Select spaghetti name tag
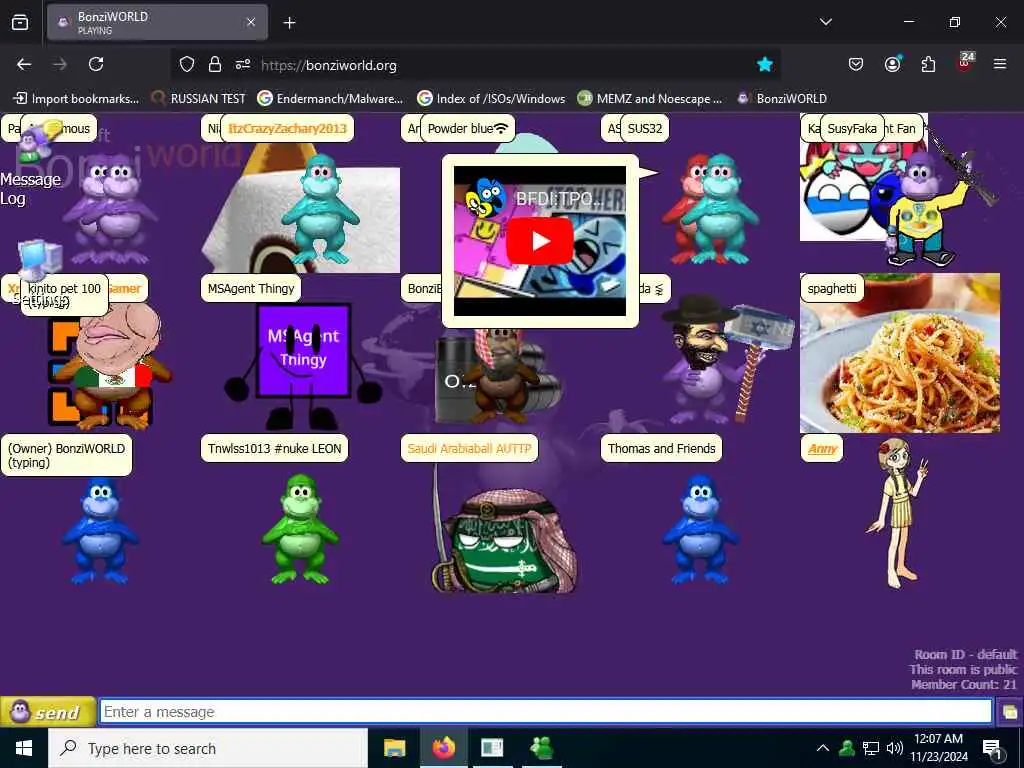1024x768 pixels. (x=832, y=289)
